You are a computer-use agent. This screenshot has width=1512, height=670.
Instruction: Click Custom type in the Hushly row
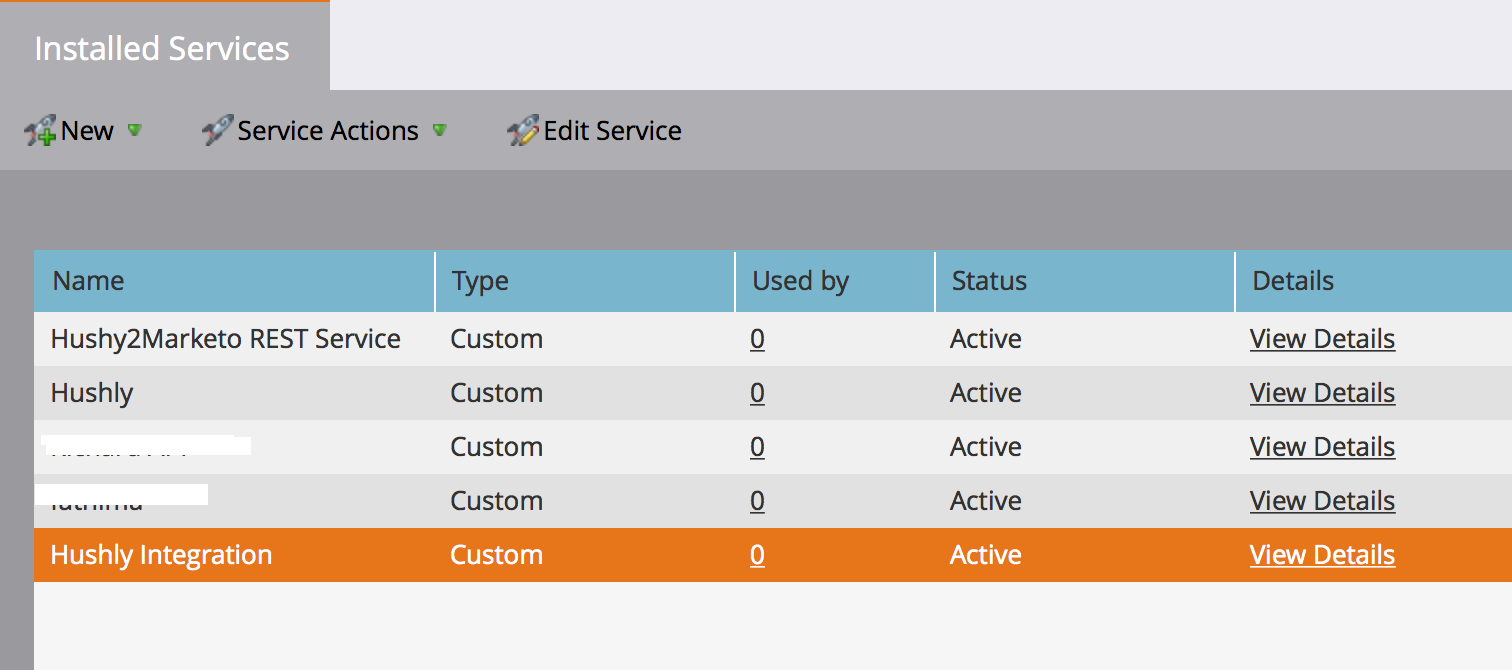click(x=497, y=393)
